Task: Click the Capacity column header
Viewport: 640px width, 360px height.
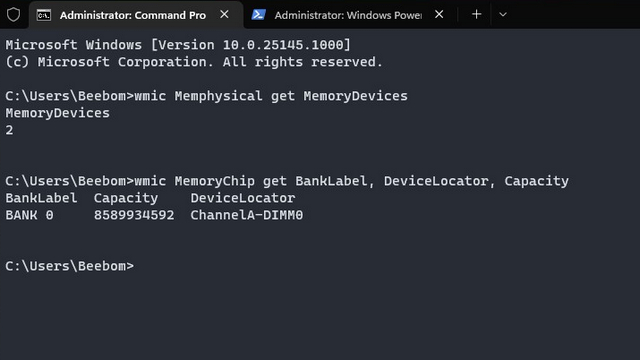Action: [126, 198]
